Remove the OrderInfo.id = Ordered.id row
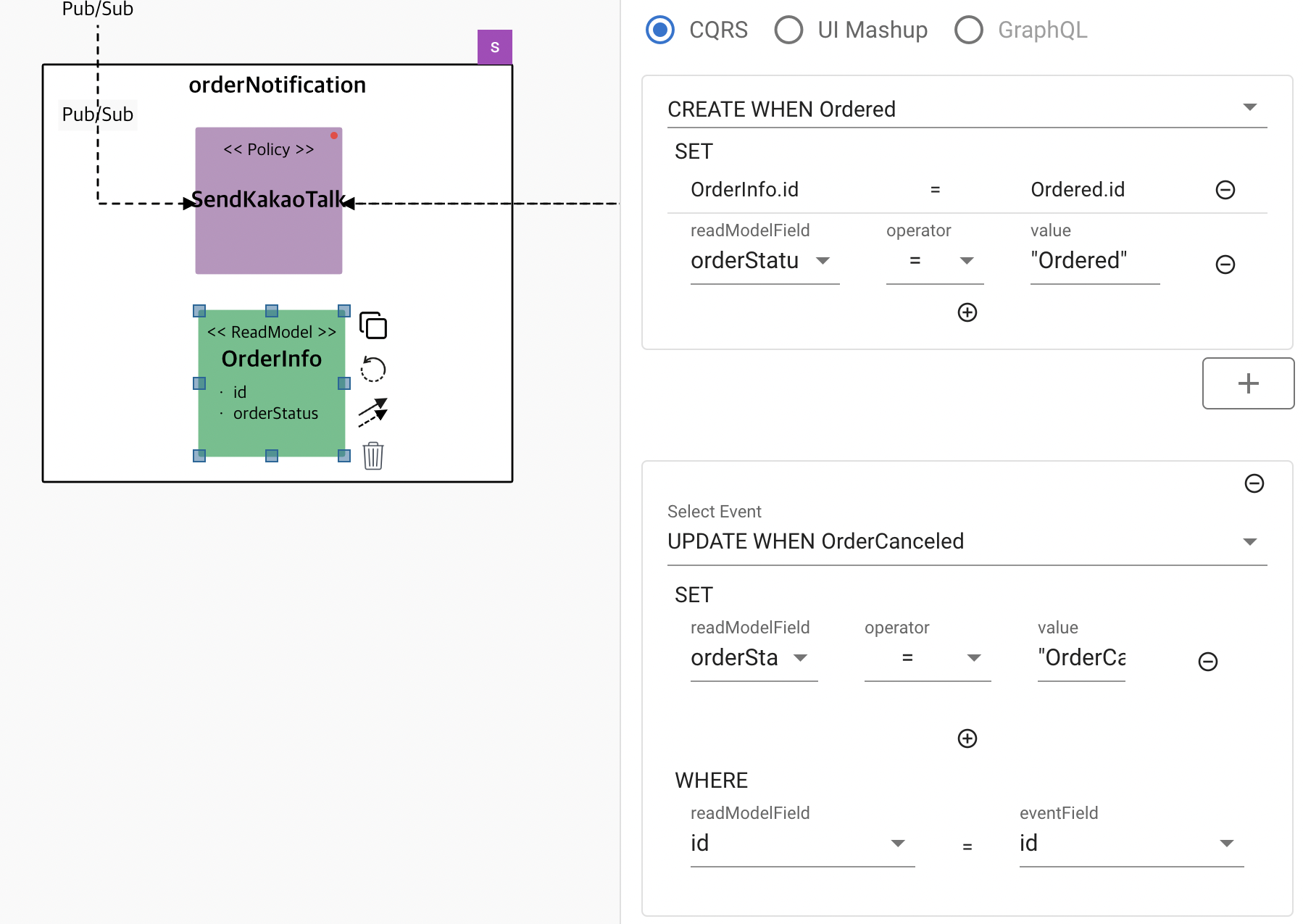The image size is (1303, 924). tap(1225, 190)
